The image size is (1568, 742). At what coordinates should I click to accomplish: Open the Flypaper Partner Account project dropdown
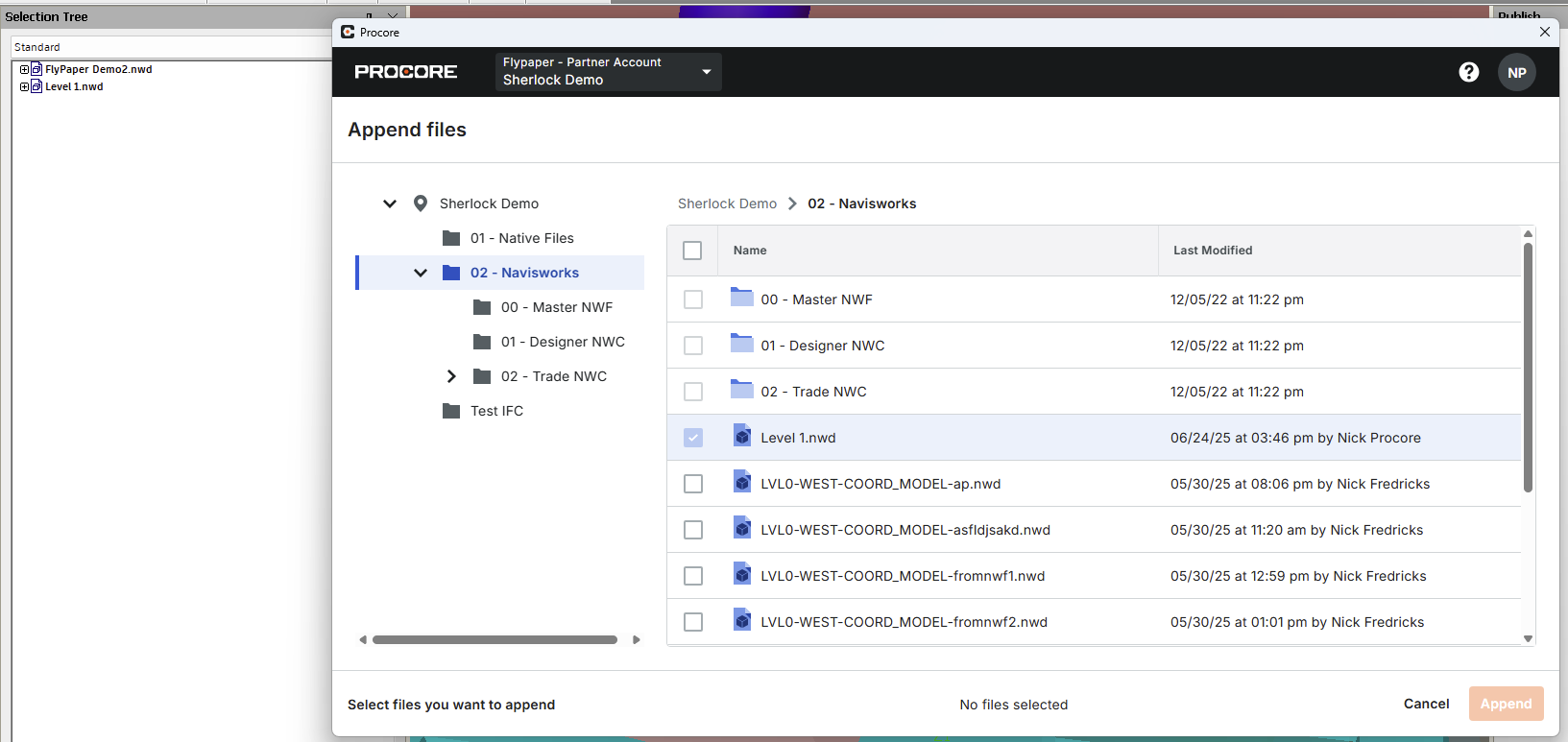pyautogui.click(x=608, y=72)
